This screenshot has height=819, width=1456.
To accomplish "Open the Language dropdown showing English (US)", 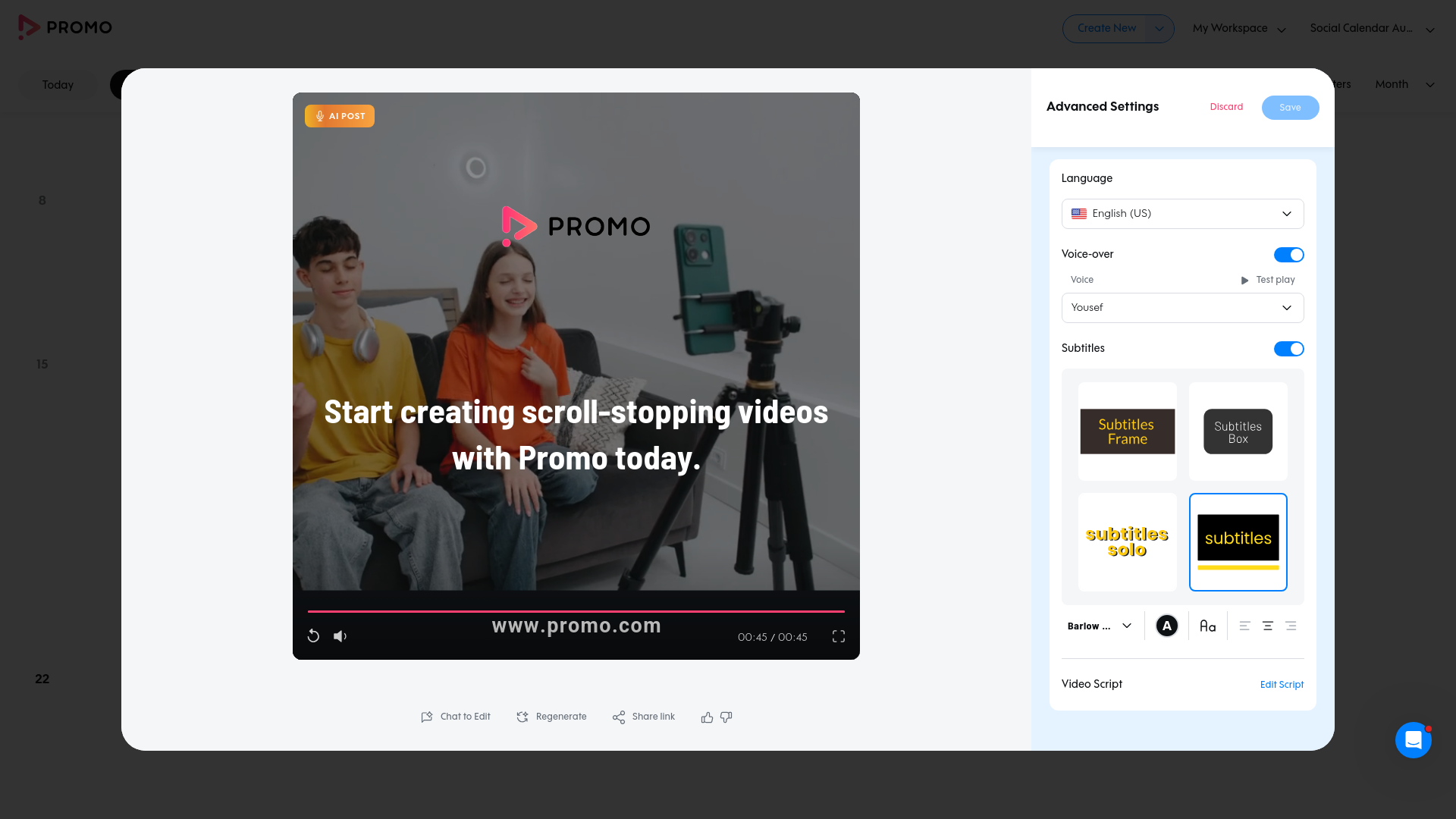I will tap(1183, 214).
